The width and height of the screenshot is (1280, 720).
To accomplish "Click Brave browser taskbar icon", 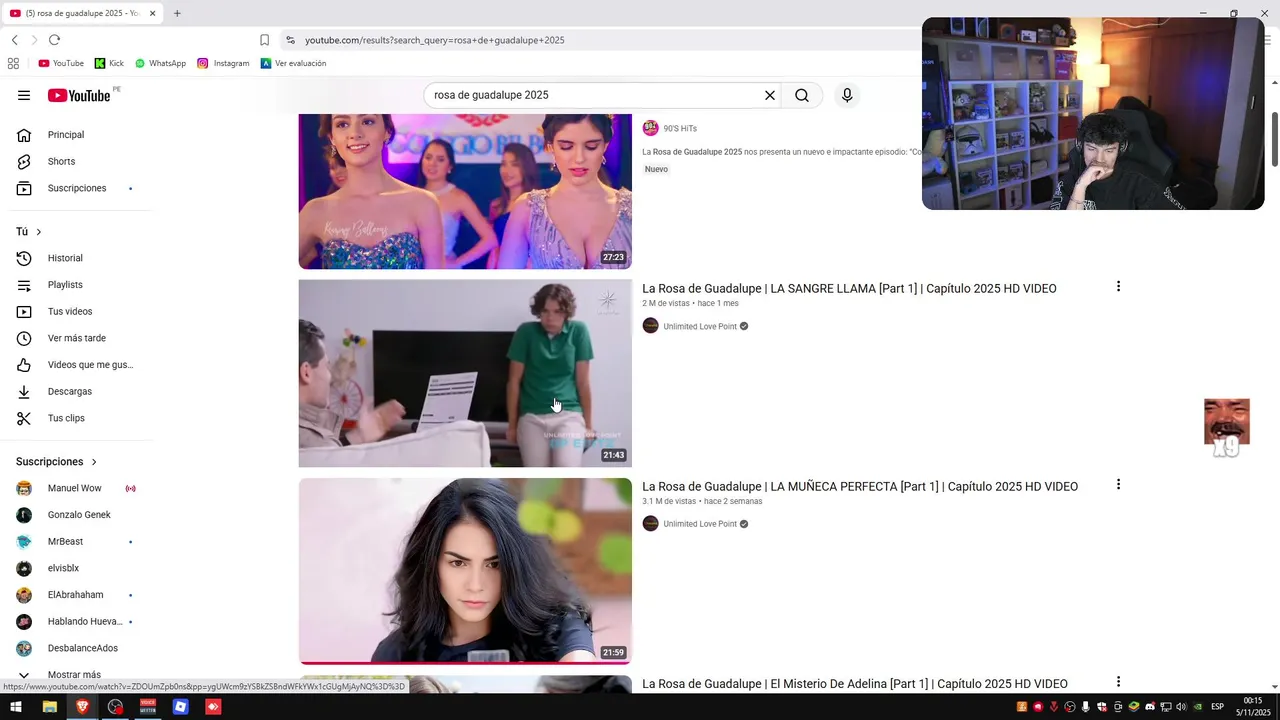I will (x=82, y=707).
